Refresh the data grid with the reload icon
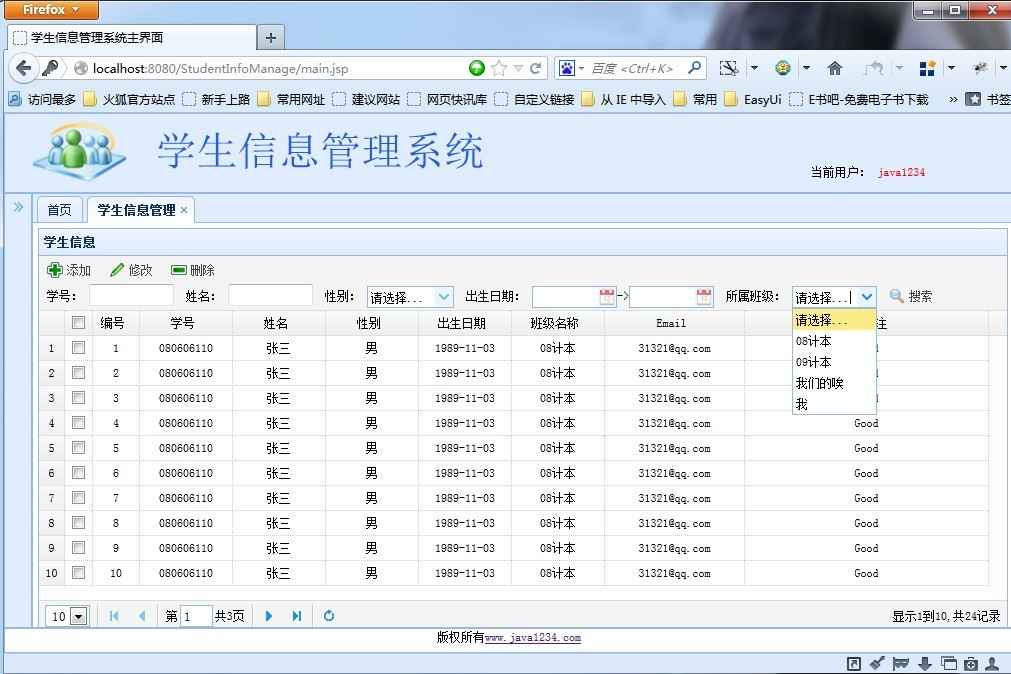This screenshot has width=1011, height=674. click(329, 616)
